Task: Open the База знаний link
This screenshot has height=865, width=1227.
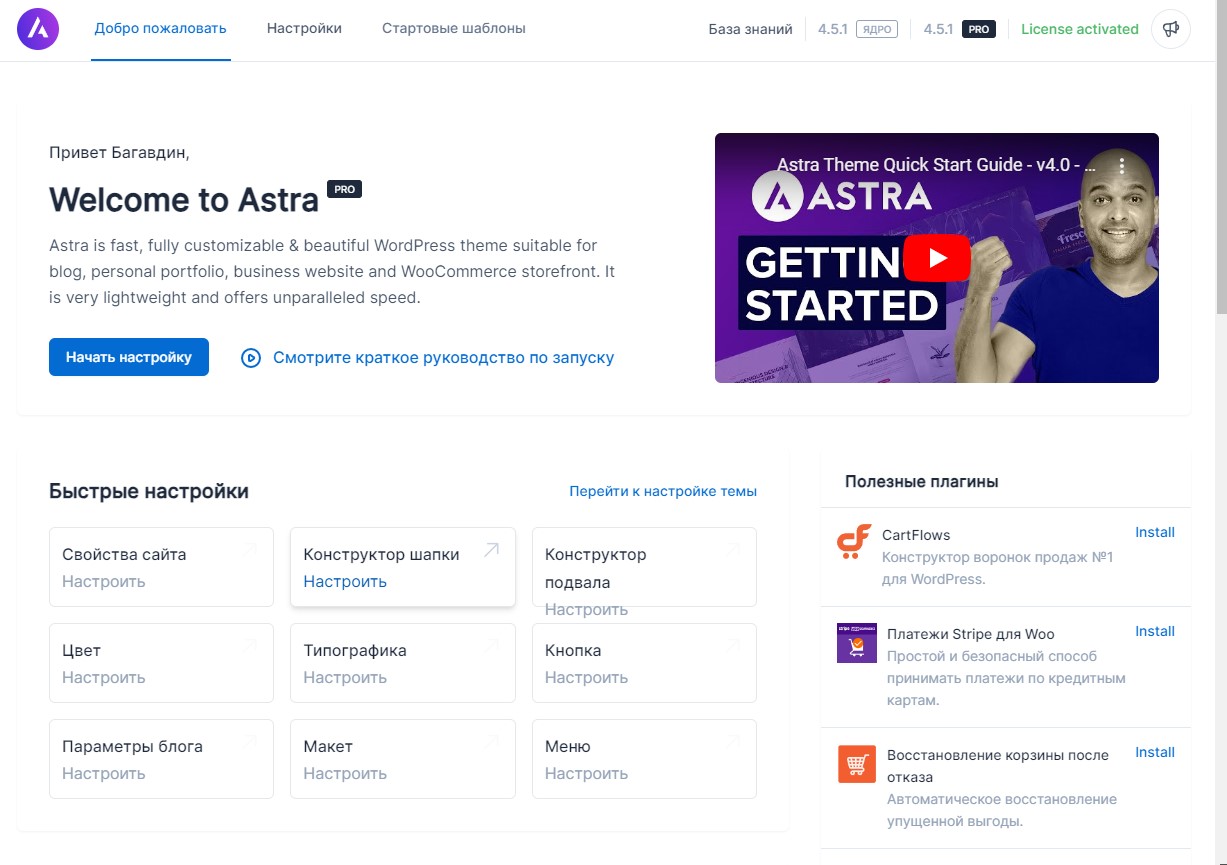Action: (x=750, y=29)
